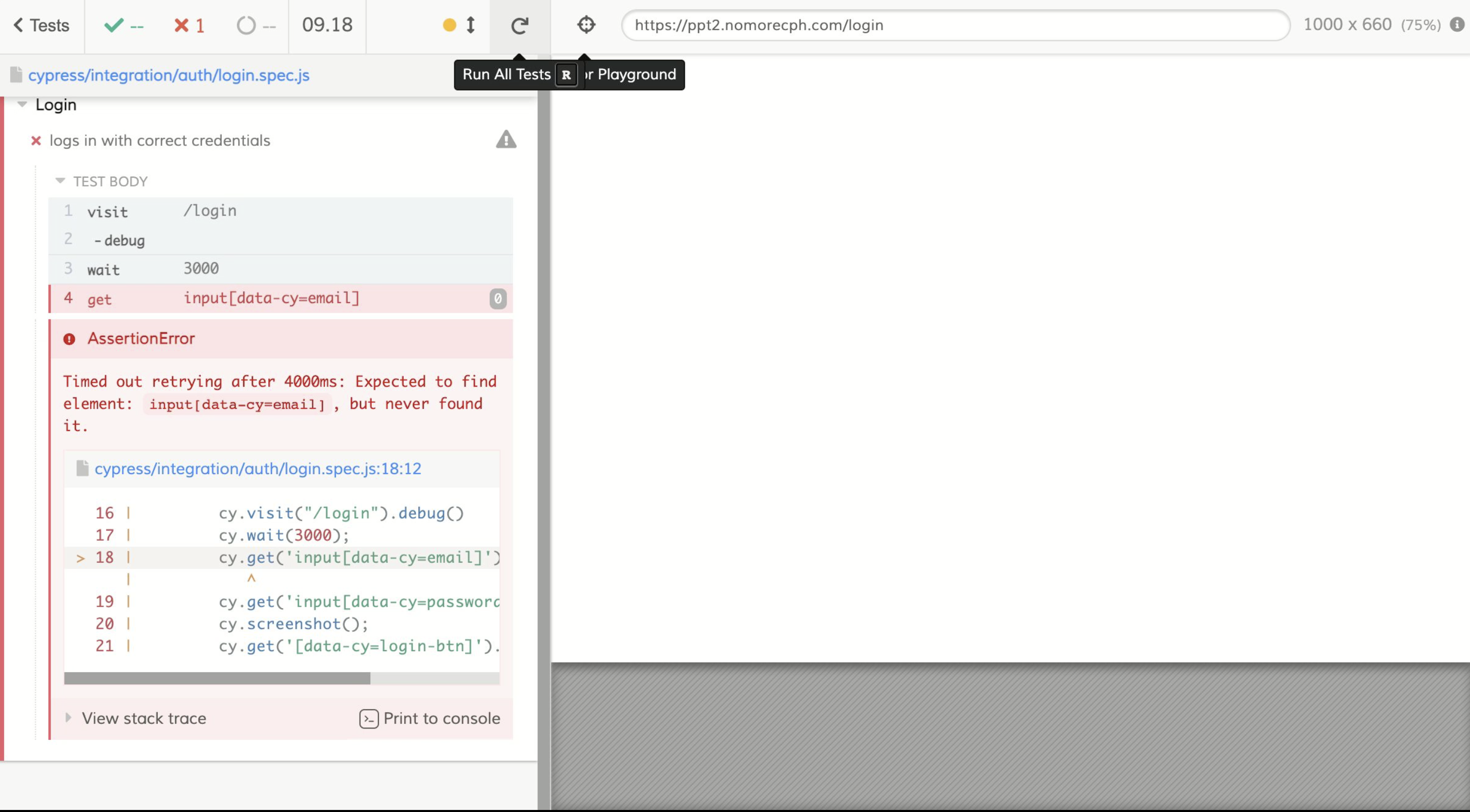Toggle auto-scrolling with the yellow dot arrows
The height and width of the screenshot is (812, 1470).
click(459, 25)
